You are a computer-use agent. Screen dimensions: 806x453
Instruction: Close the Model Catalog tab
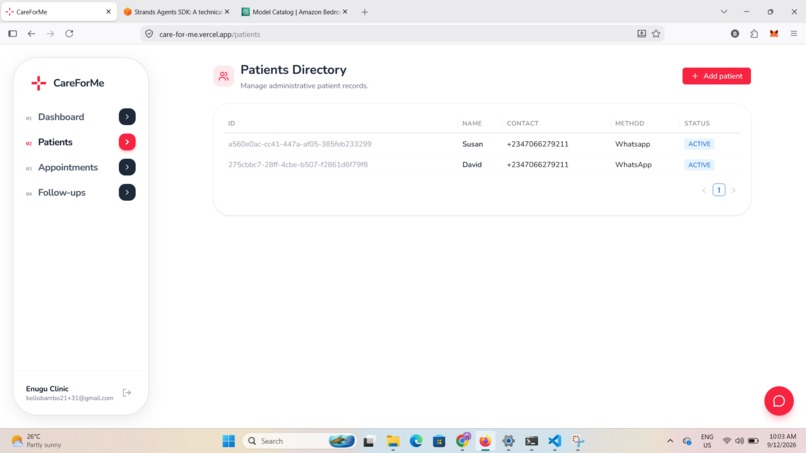click(x=345, y=12)
